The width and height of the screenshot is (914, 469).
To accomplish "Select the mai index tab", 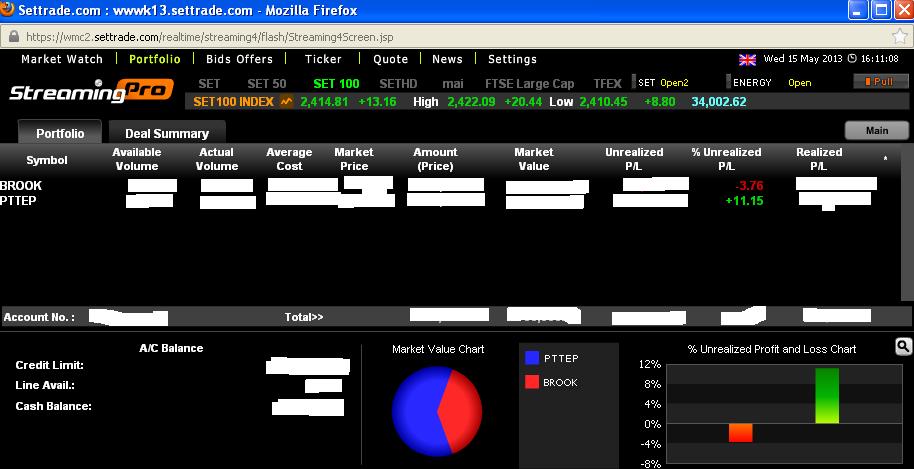I will click(x=452, y=83).
